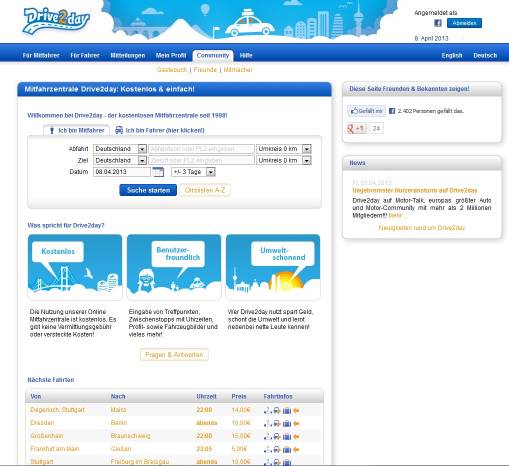Open the ride from Degerloch, Stuttgart
The image size is (509, 466).
(x=57, y=410)
